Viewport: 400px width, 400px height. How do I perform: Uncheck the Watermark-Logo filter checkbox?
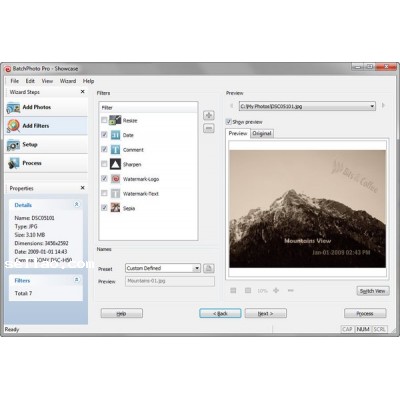pos(104,178)
